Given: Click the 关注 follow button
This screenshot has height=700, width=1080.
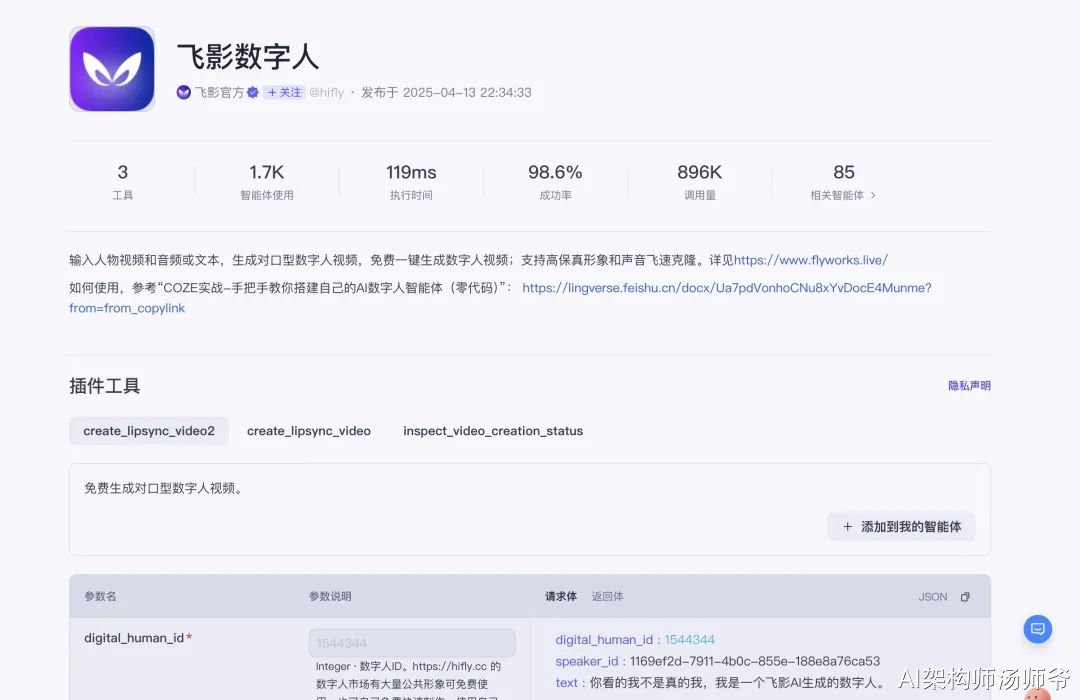Looking at the screenshot, I should (x=284, y=93).
